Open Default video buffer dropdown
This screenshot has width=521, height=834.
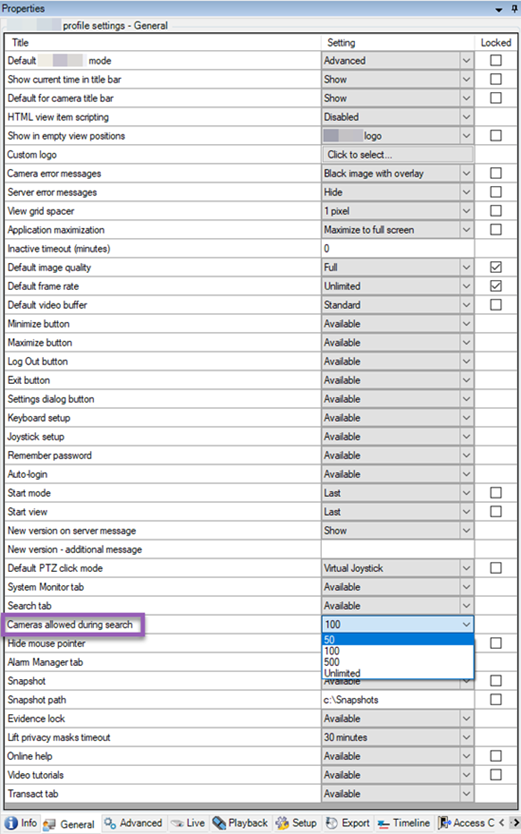pos(466,305)
